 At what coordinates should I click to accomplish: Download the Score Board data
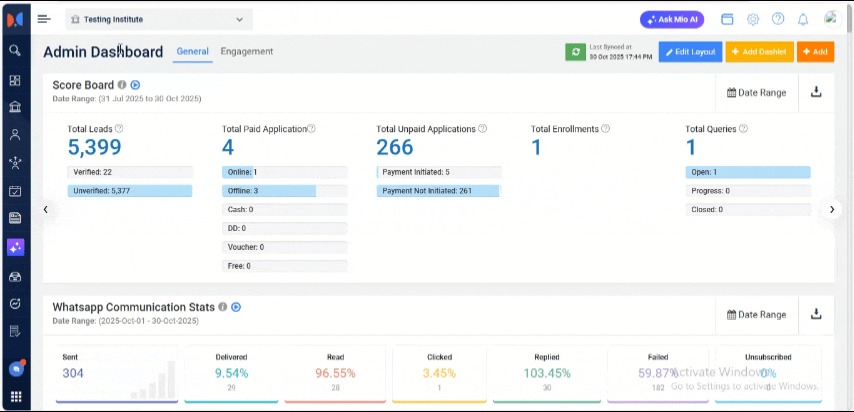click(816, 92)
